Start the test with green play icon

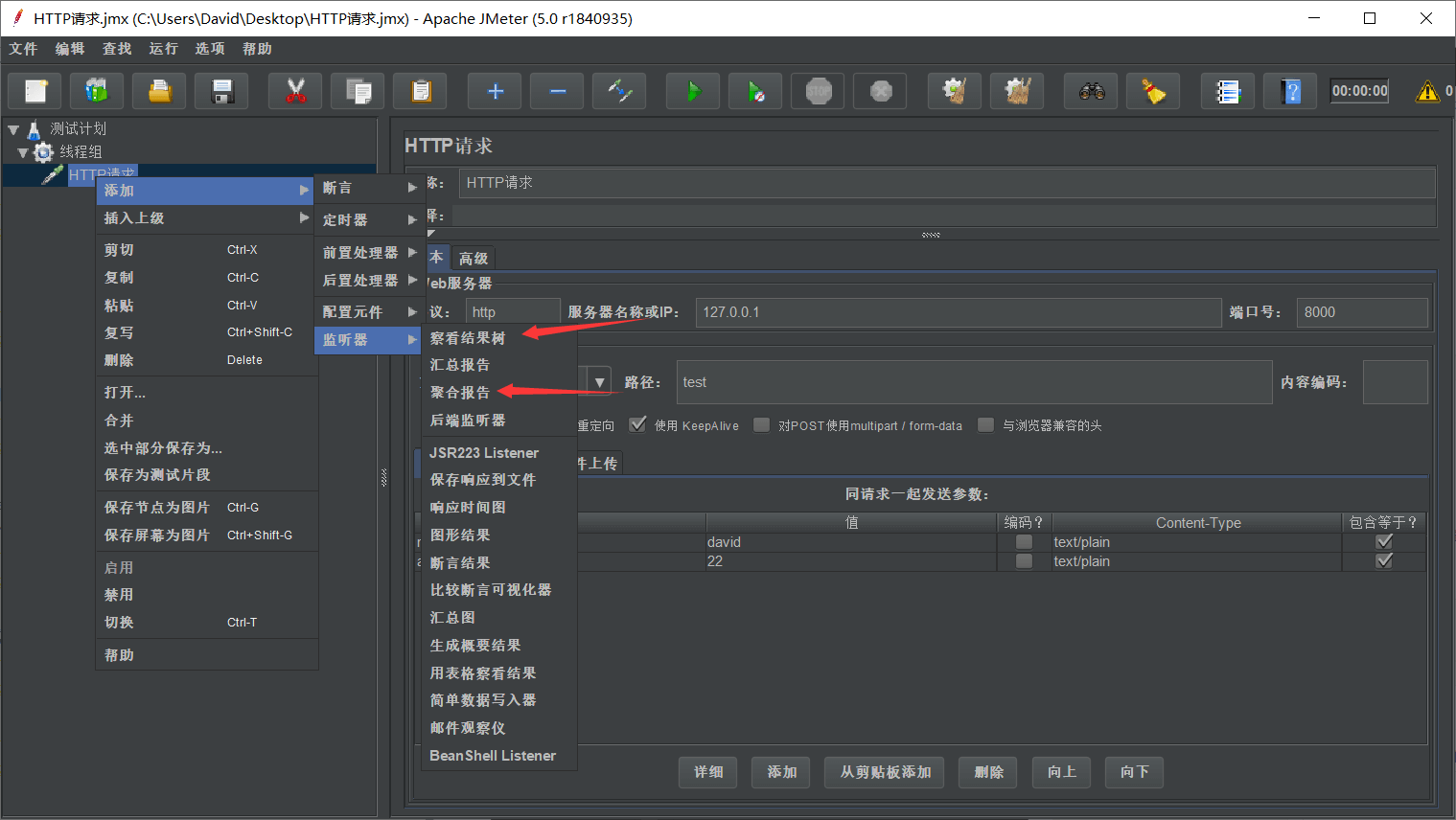point(693,91)
